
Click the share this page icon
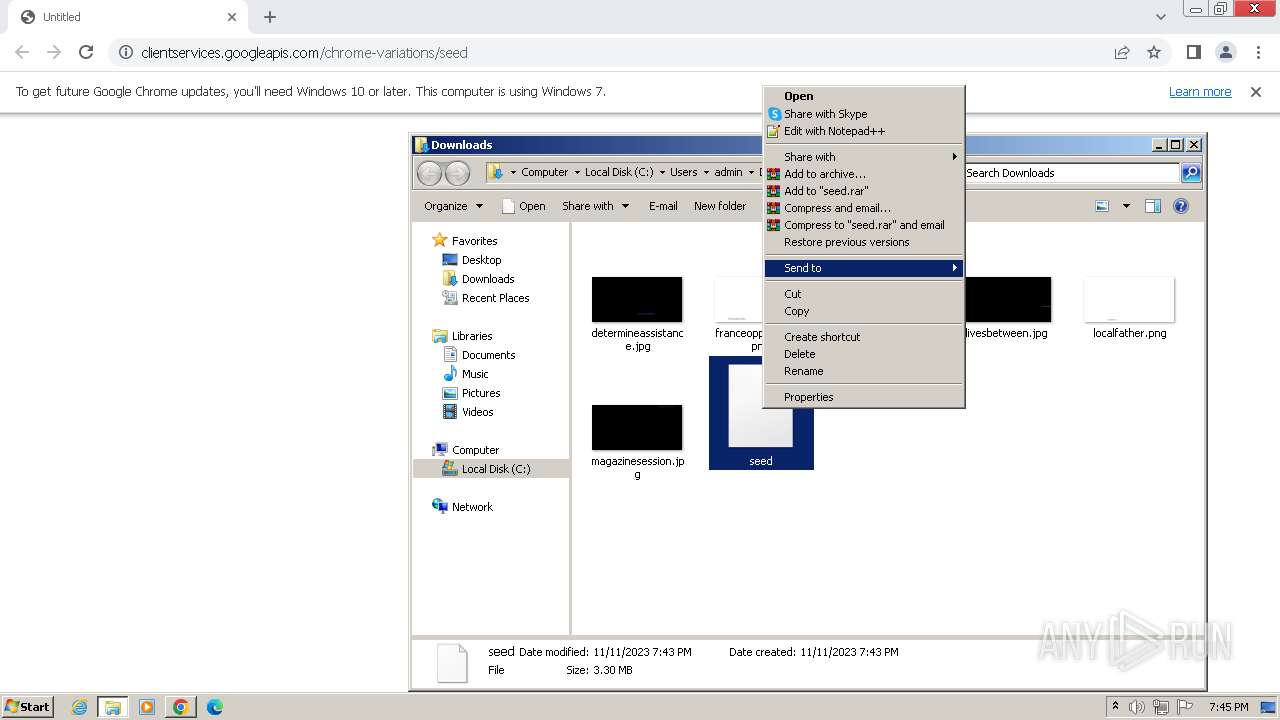[1122, 52]
